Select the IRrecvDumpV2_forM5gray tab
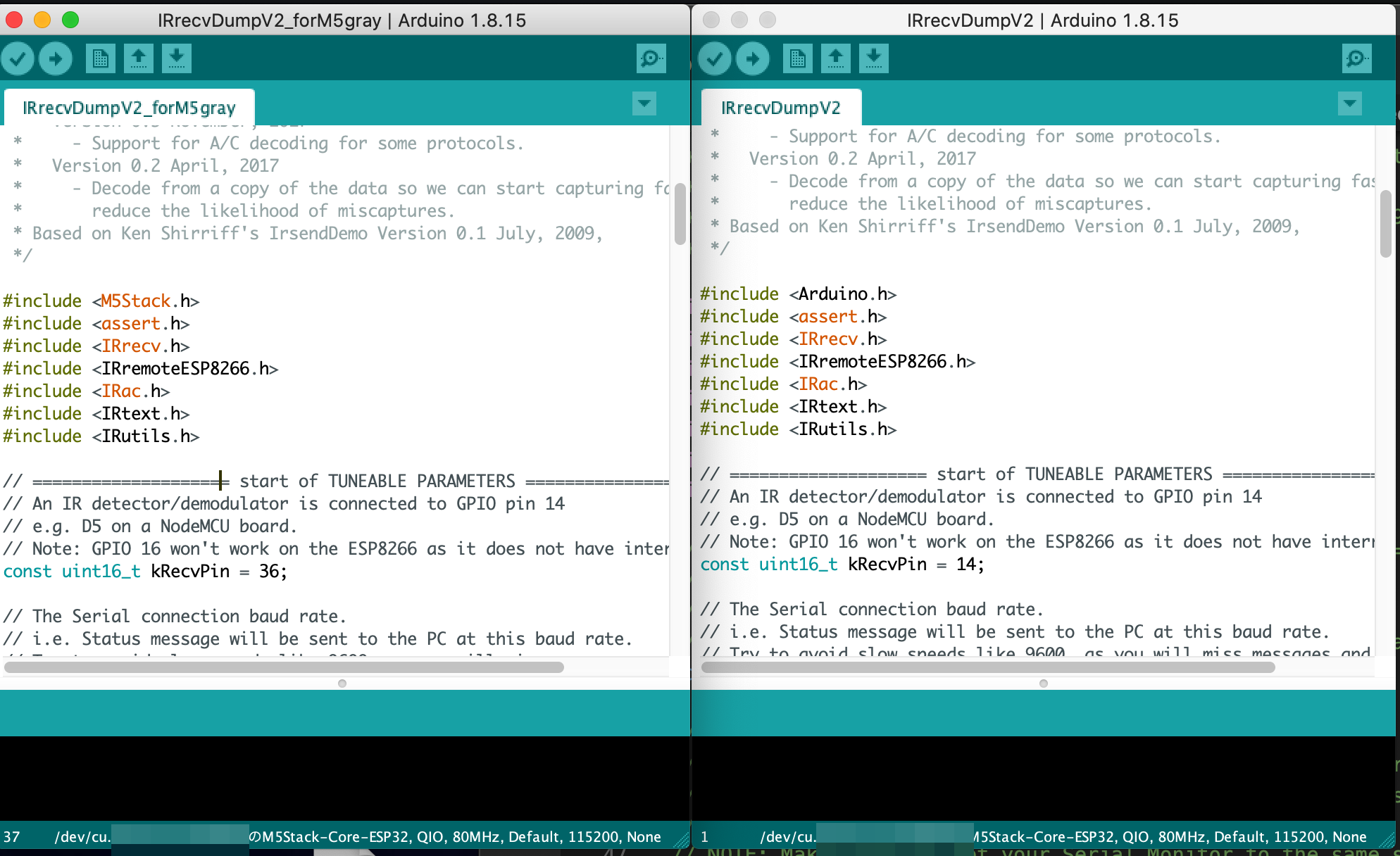 coord(129,108)
